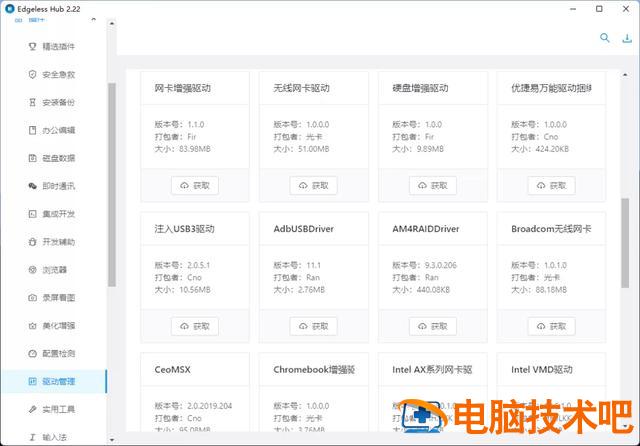640x446 pixels.
Task: Click size text 83.98MB
Action: pyautogui.click(x=195, y=149)
